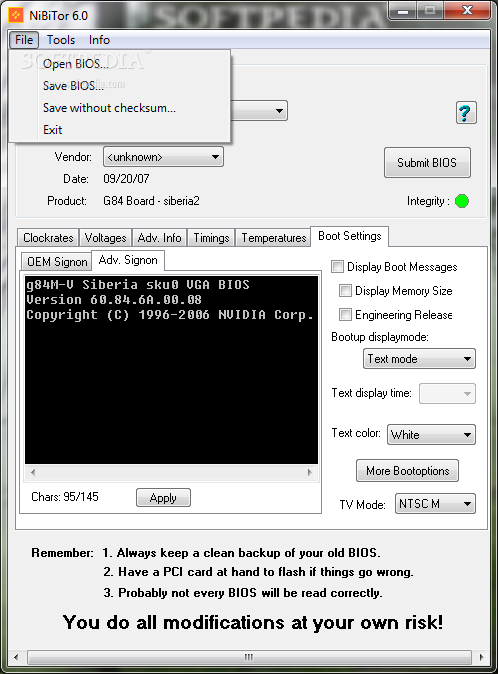
Task: Close the NiBiTor window
Action: [467, 11]
